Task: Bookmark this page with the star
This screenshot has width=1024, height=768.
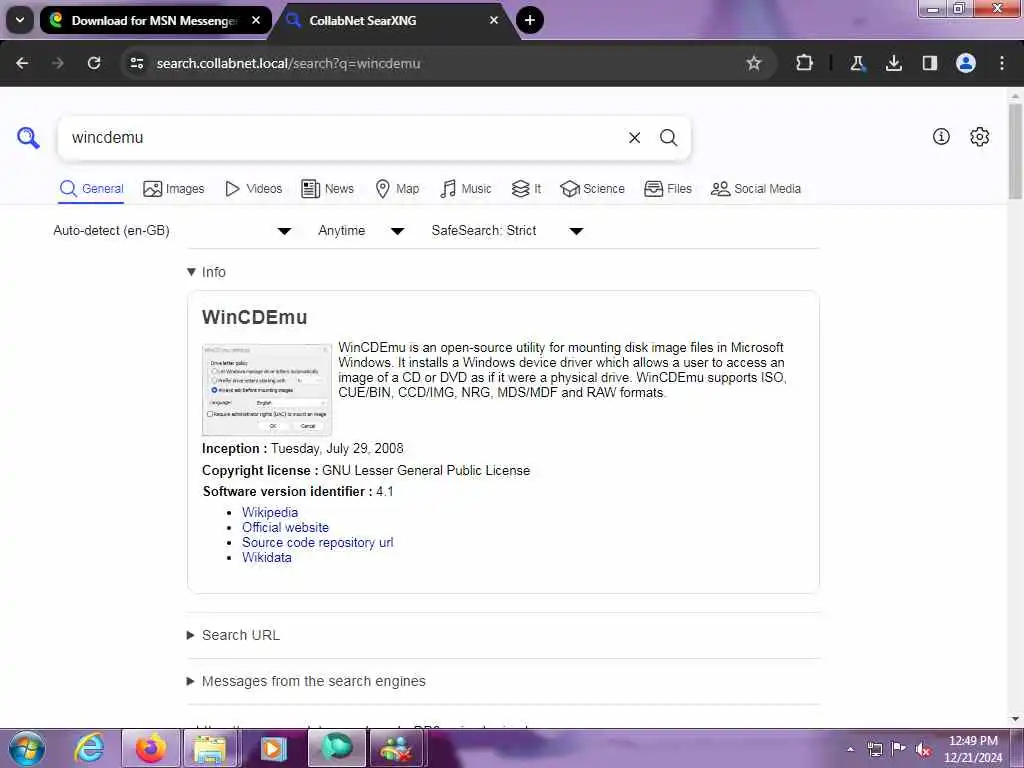Action: click(x=754, y=63)
